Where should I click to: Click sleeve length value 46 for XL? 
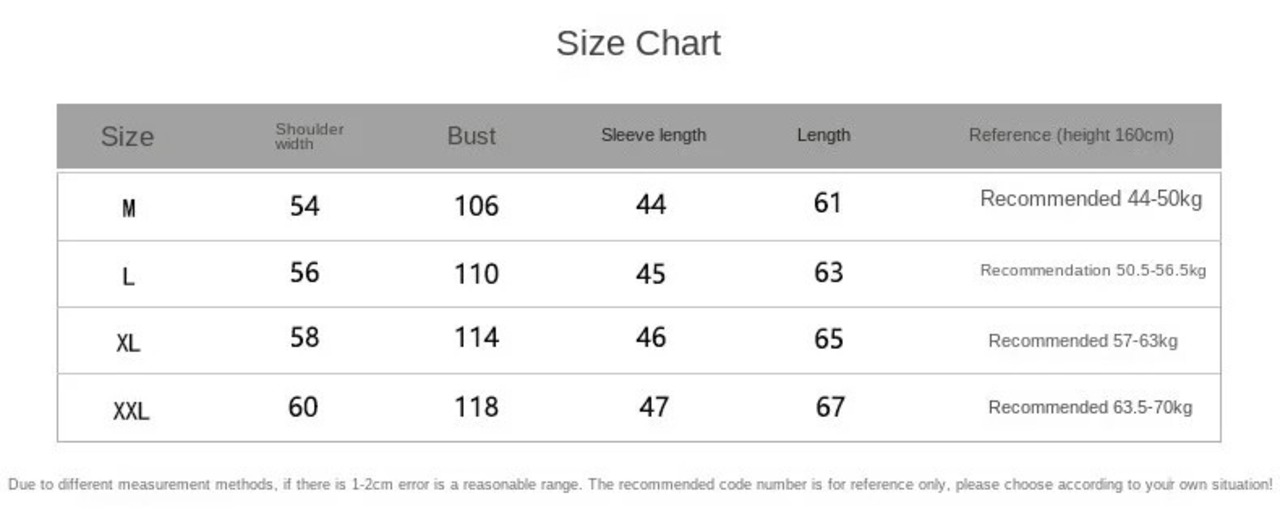pos(650,338)
